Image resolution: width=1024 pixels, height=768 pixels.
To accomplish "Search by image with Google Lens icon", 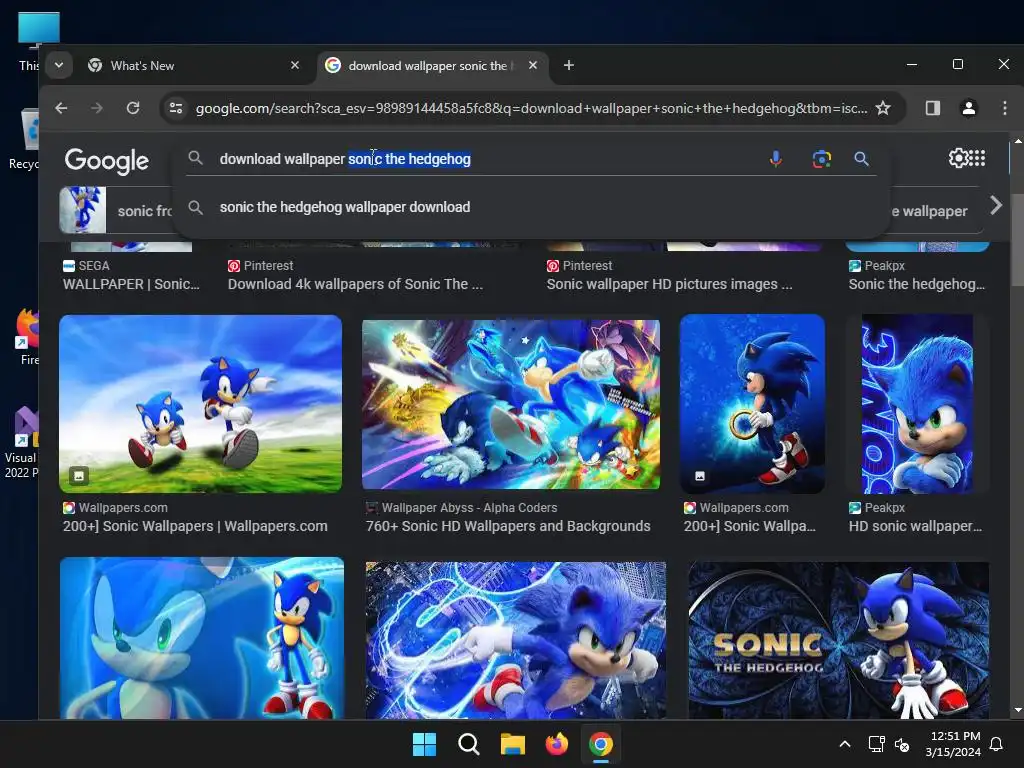I will point(822,159).
